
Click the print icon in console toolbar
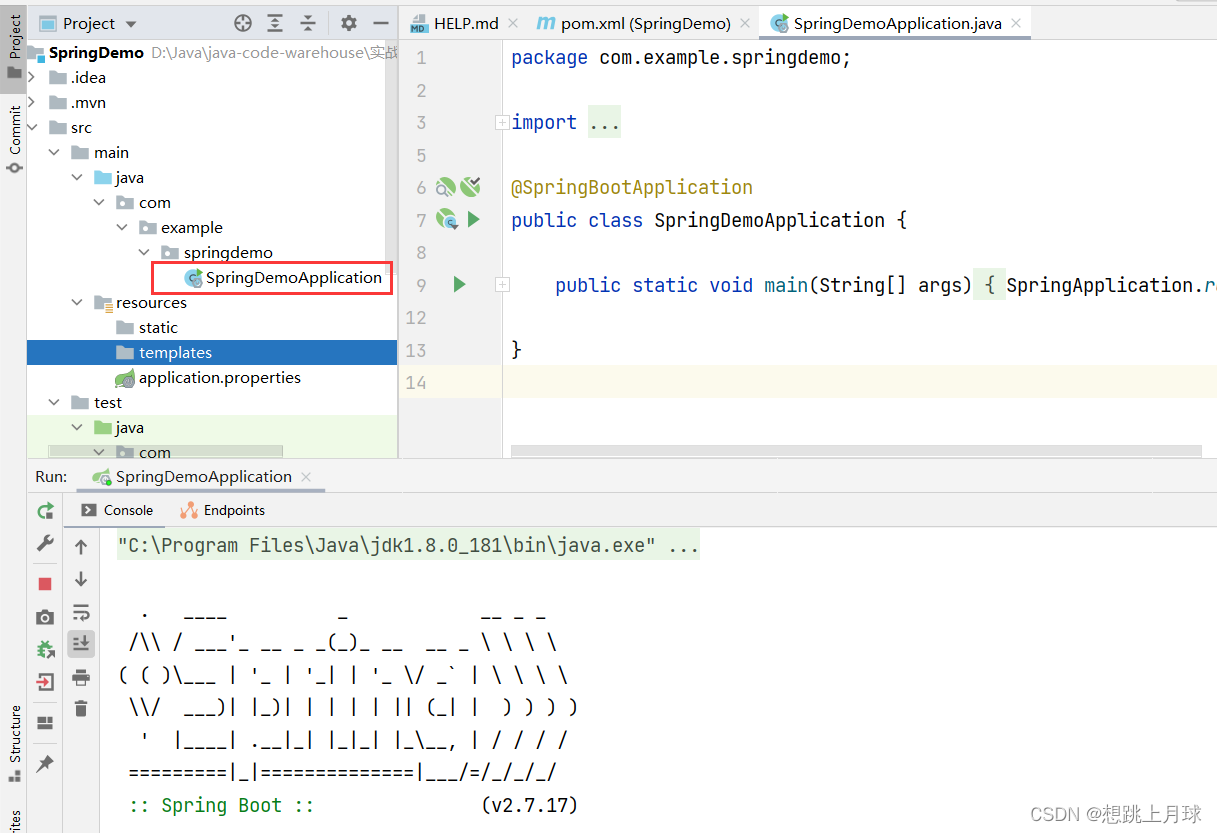[81, 678]
